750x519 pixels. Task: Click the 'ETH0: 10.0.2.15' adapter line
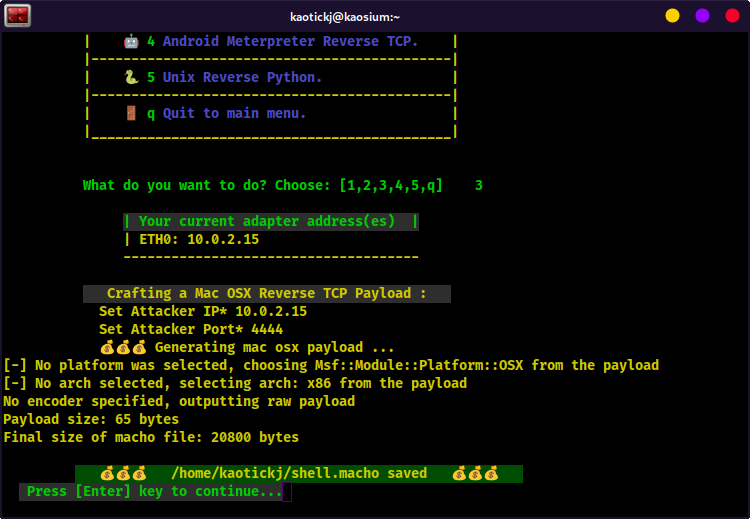point(199,239)
